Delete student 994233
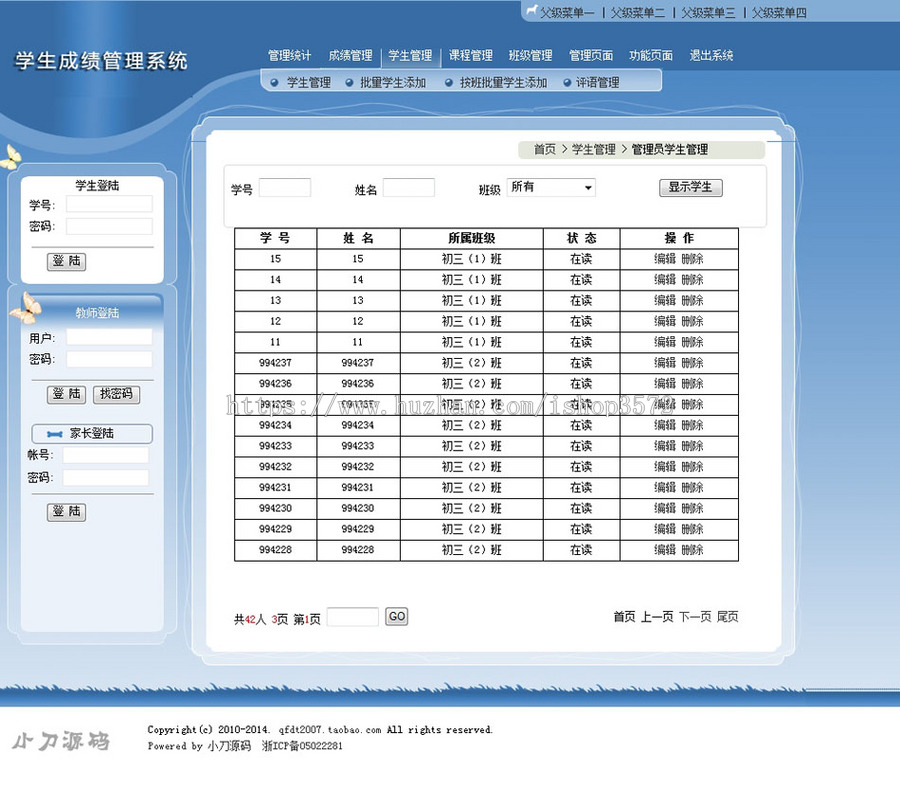Screen dimensions: 900x806 tap(692, 446)
